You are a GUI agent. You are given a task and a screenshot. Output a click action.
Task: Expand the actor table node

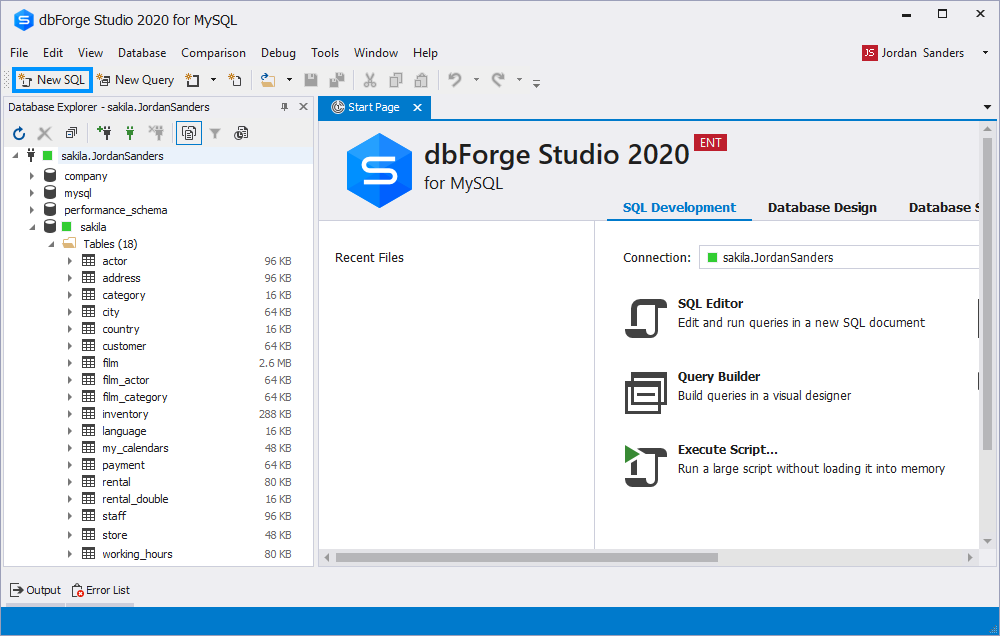pyautogui.click(x=70, y=260)
